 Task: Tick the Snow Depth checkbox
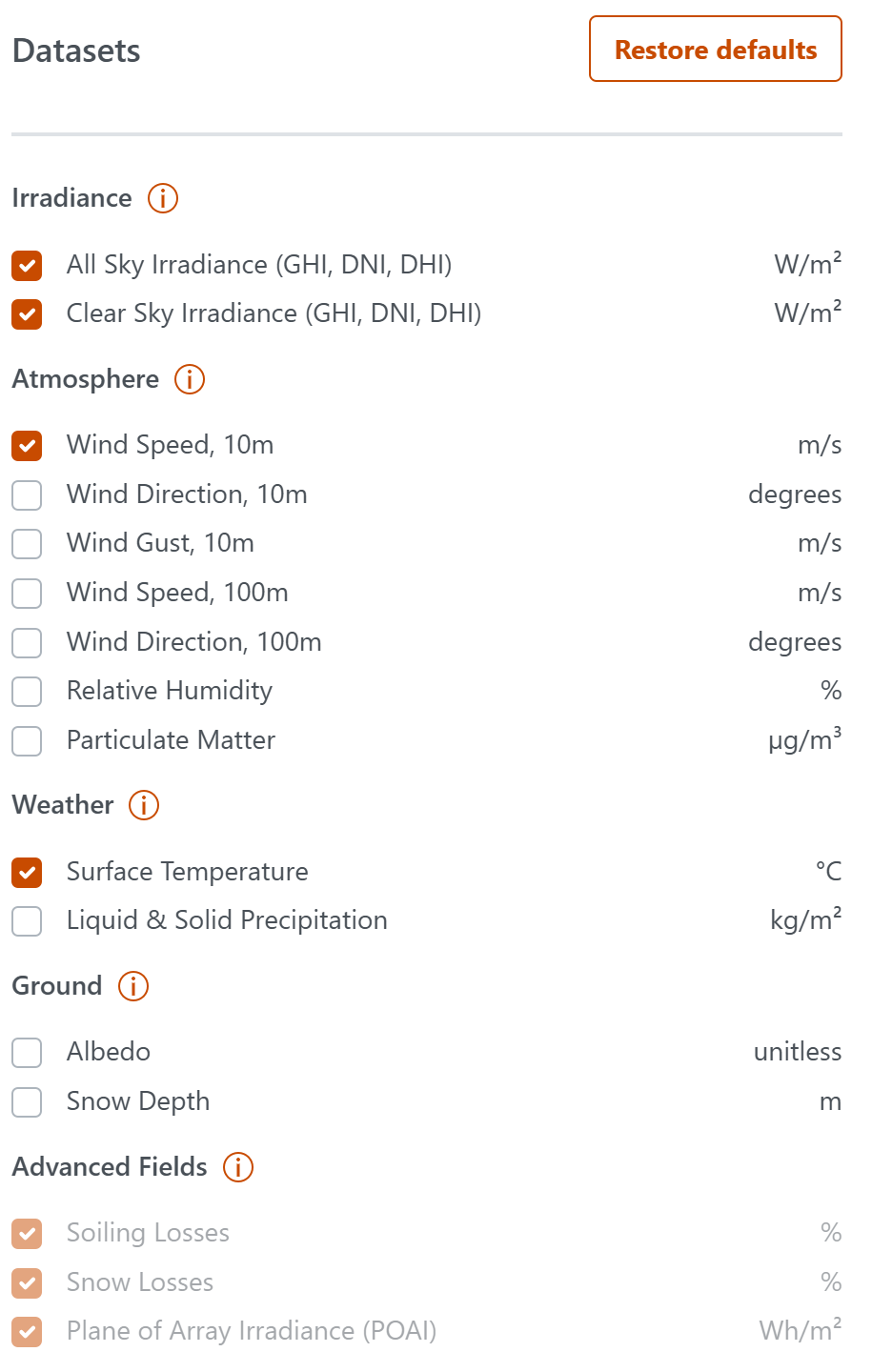click(x=27, y=1102)
